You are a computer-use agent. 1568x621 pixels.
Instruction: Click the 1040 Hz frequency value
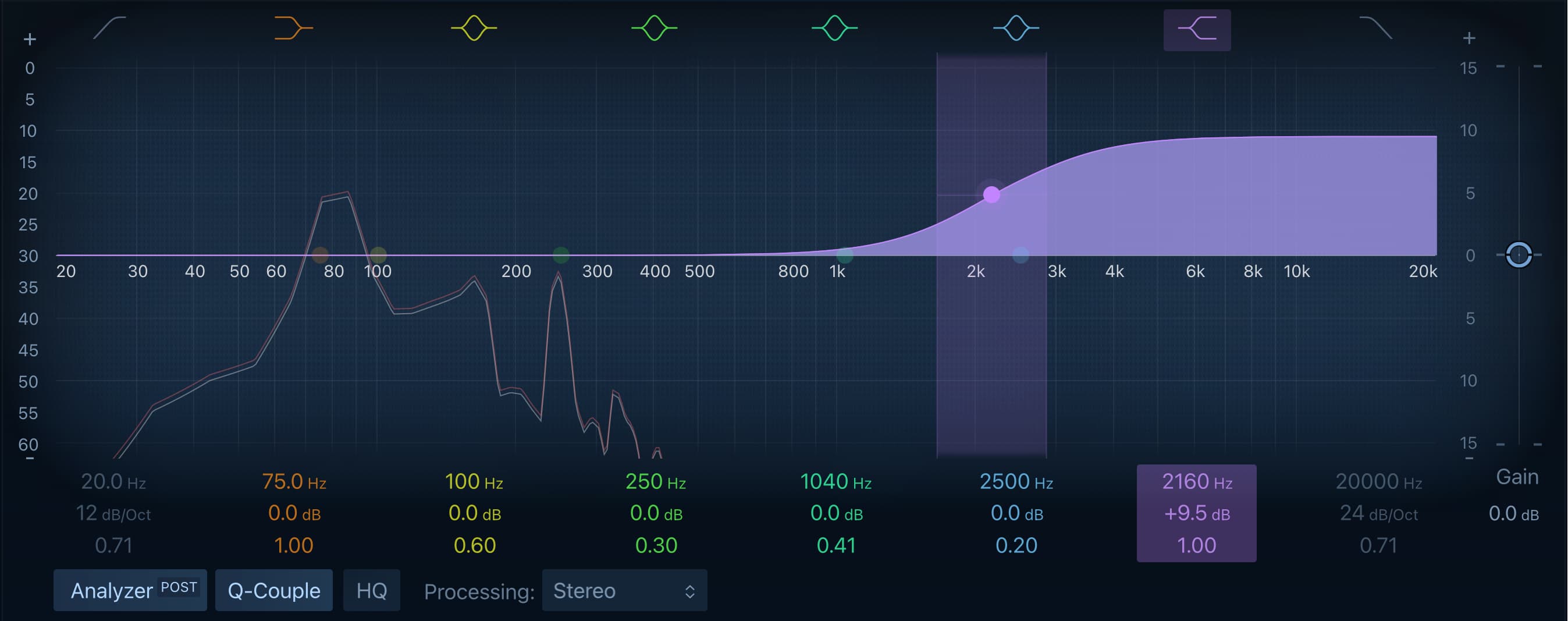(x=835, y=482)
